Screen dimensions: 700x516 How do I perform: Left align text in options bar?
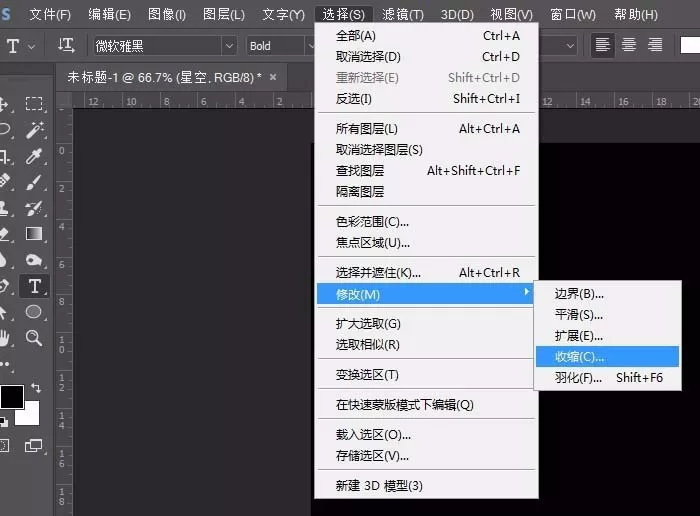pos(602,45)
